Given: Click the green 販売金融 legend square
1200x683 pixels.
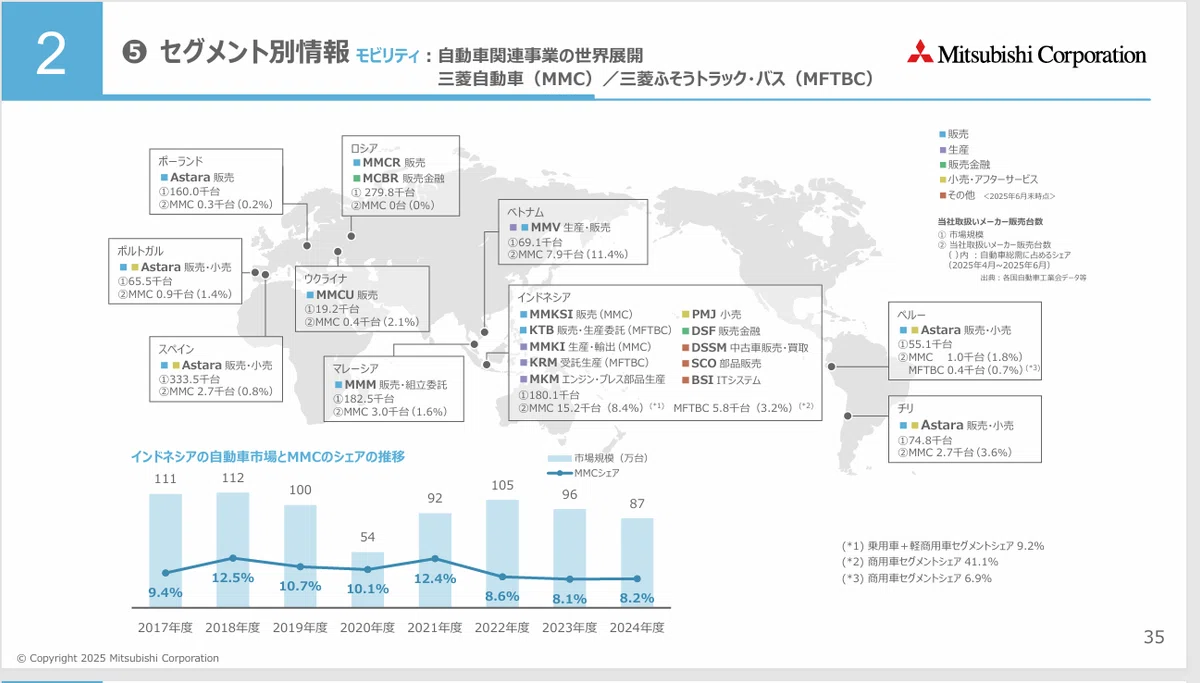Looking at the screenshot, I should pyautogui.click(x=942, y=163).
